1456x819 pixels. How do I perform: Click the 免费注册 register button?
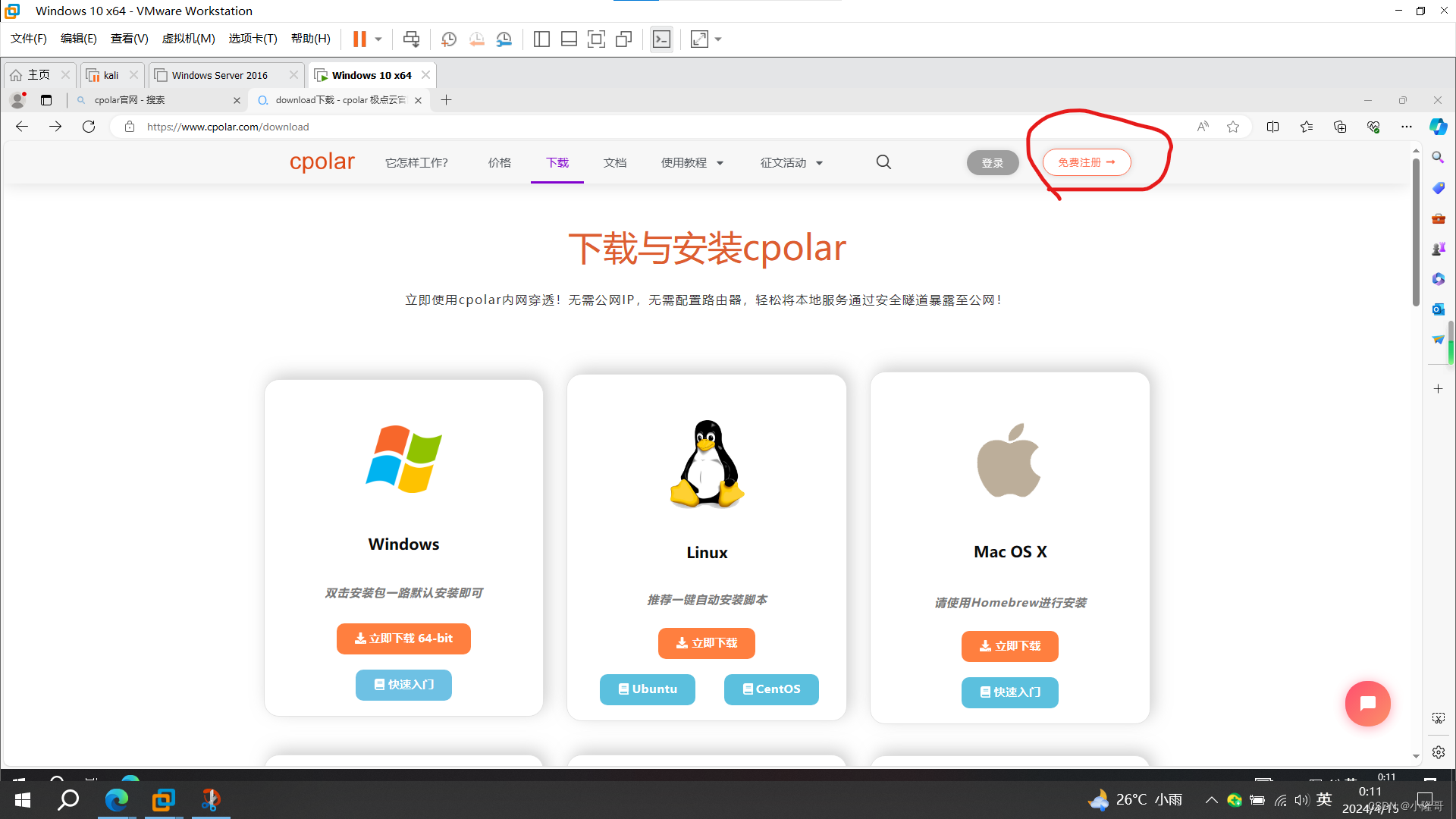[1086, 162]
